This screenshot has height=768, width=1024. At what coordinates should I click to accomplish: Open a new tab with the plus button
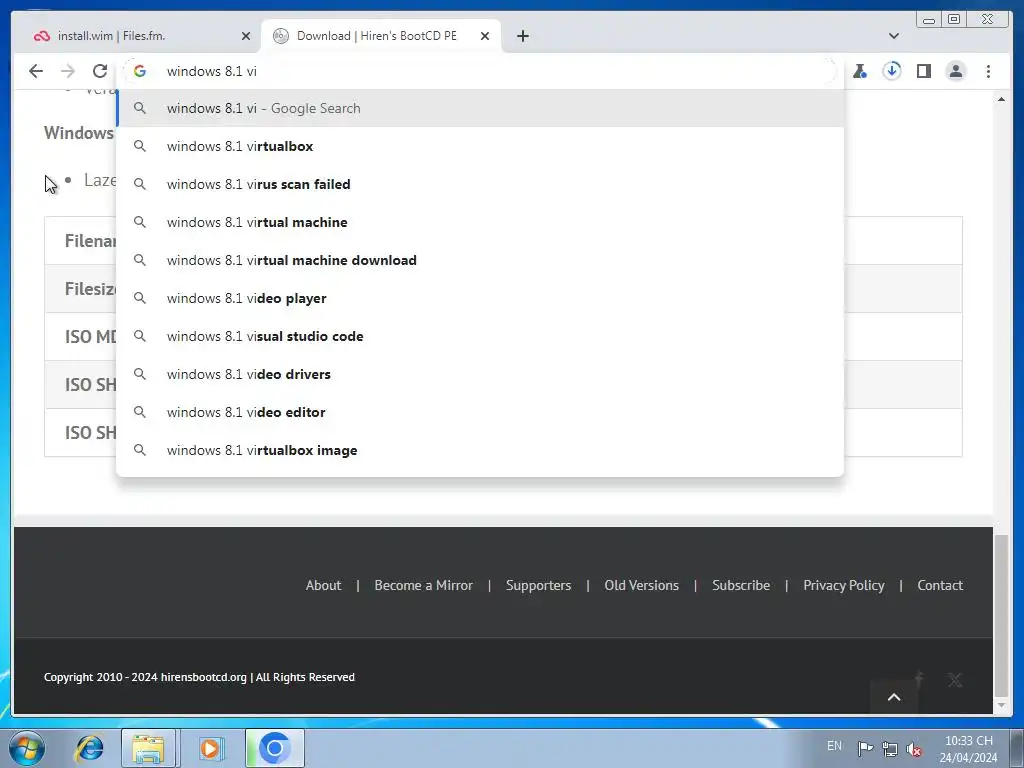pyautogui.click(x=522, y=36)
